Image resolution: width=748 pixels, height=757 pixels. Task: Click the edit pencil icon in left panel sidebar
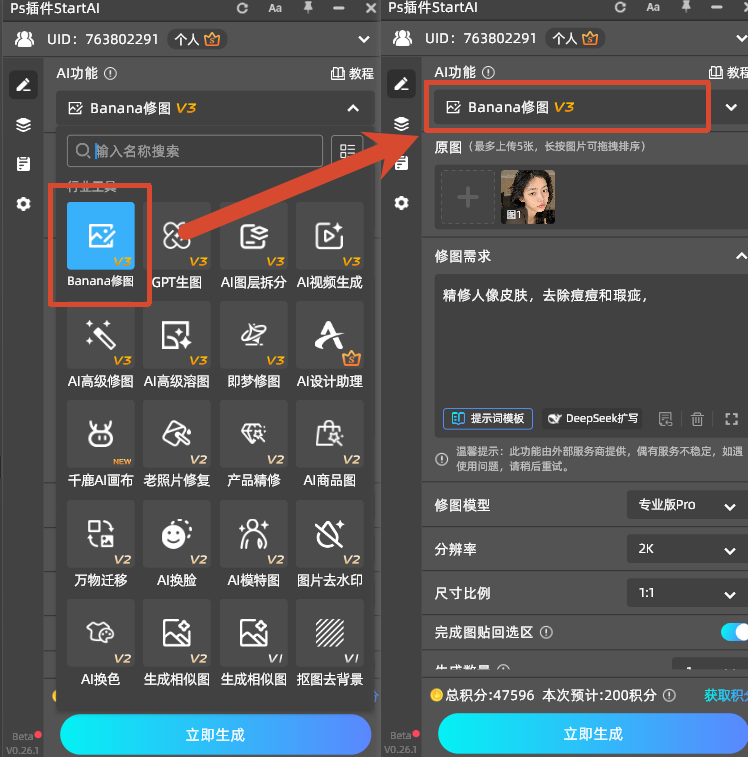23,85
